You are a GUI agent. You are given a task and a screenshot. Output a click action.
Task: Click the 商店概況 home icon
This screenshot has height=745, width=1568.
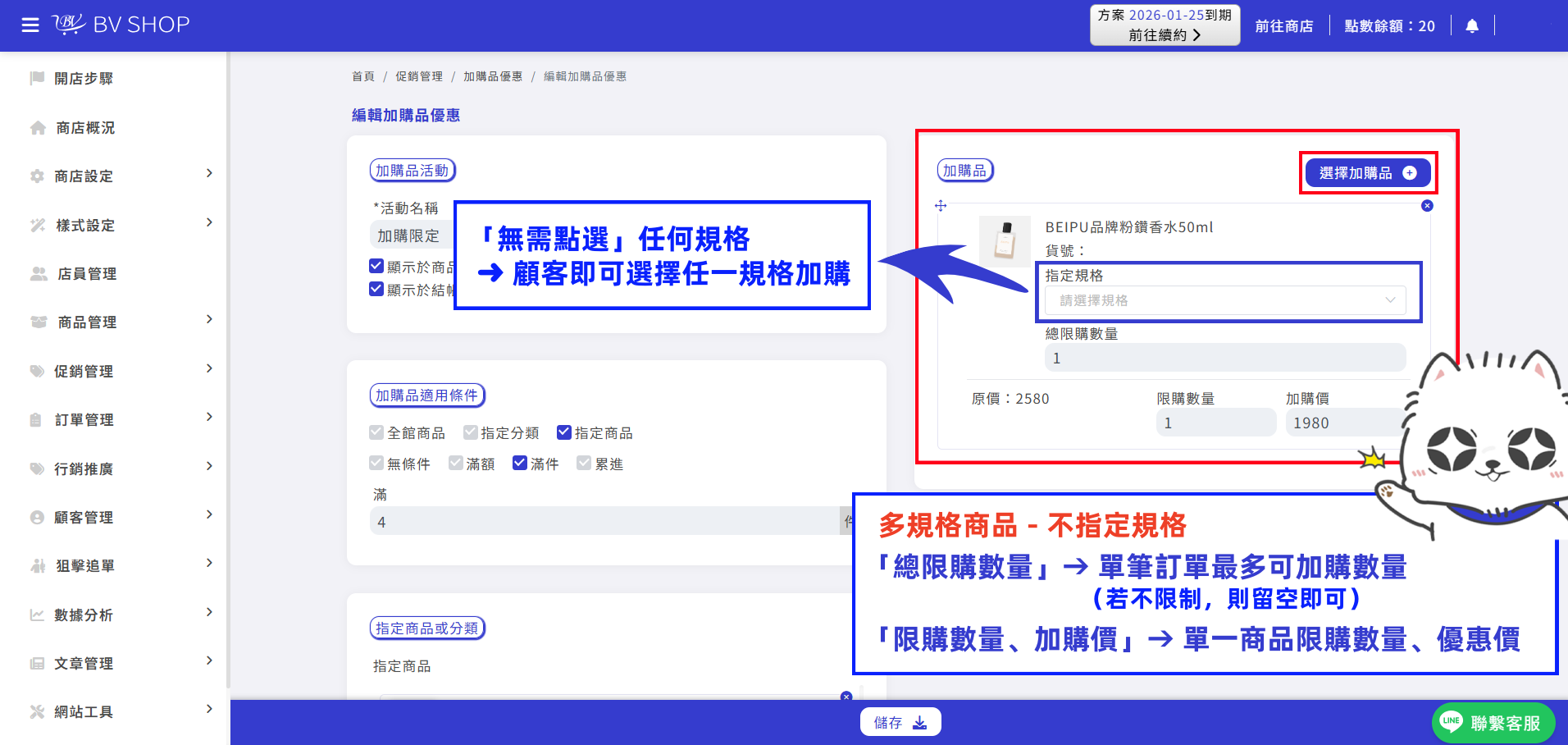tap(38, 128)
